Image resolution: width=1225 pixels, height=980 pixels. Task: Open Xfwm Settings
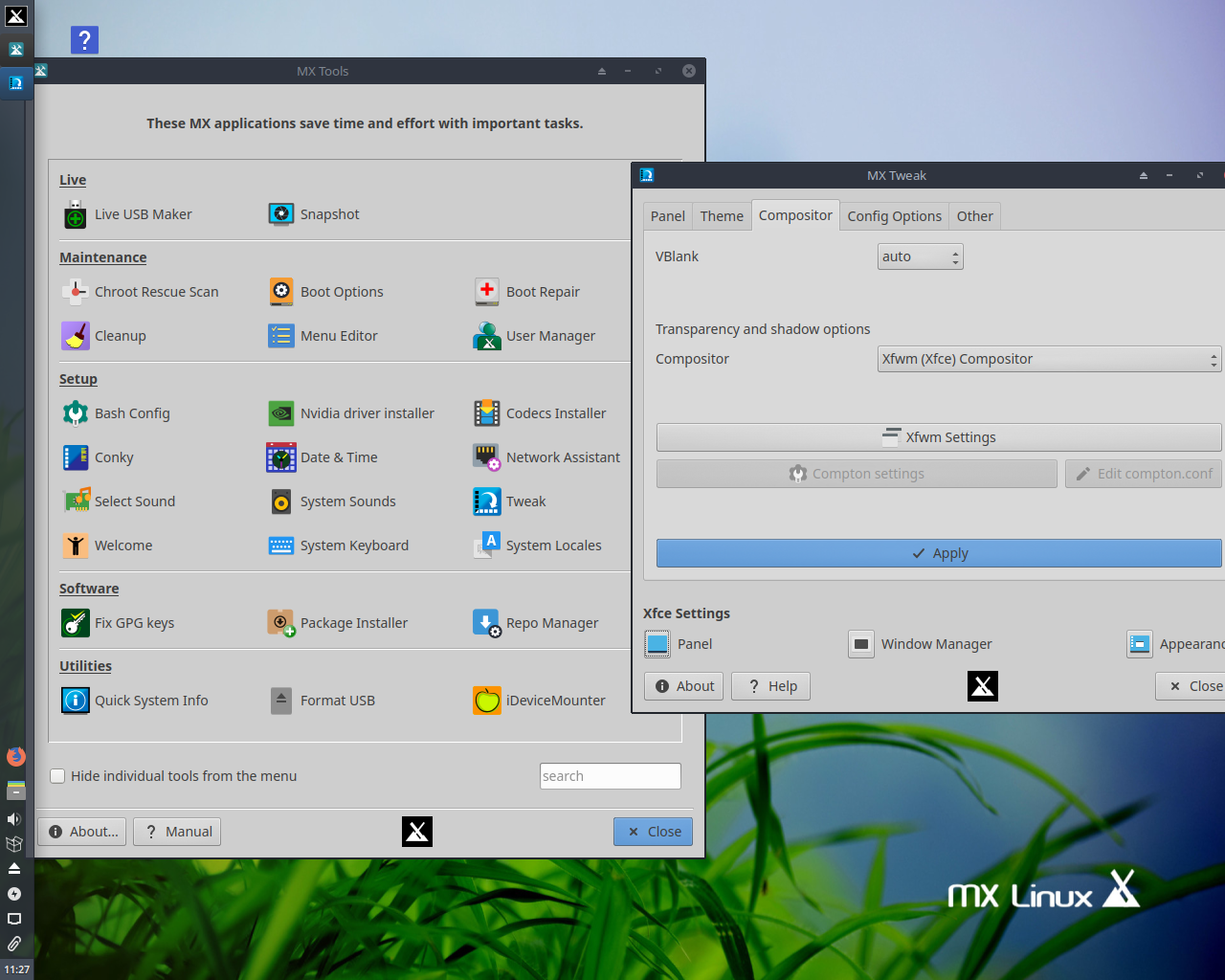point(938,437)
